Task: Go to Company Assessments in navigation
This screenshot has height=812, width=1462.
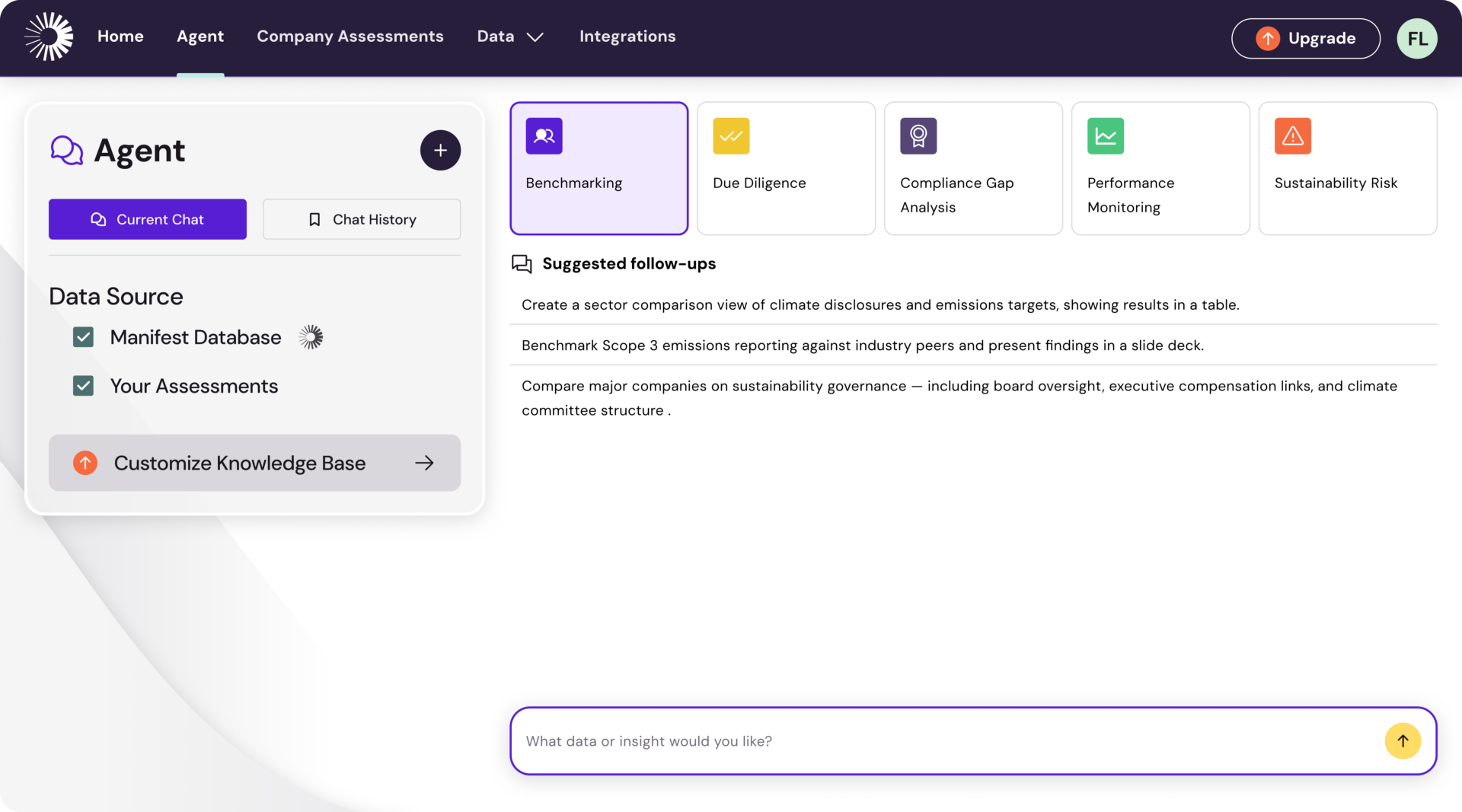Action: coord(350,37)
